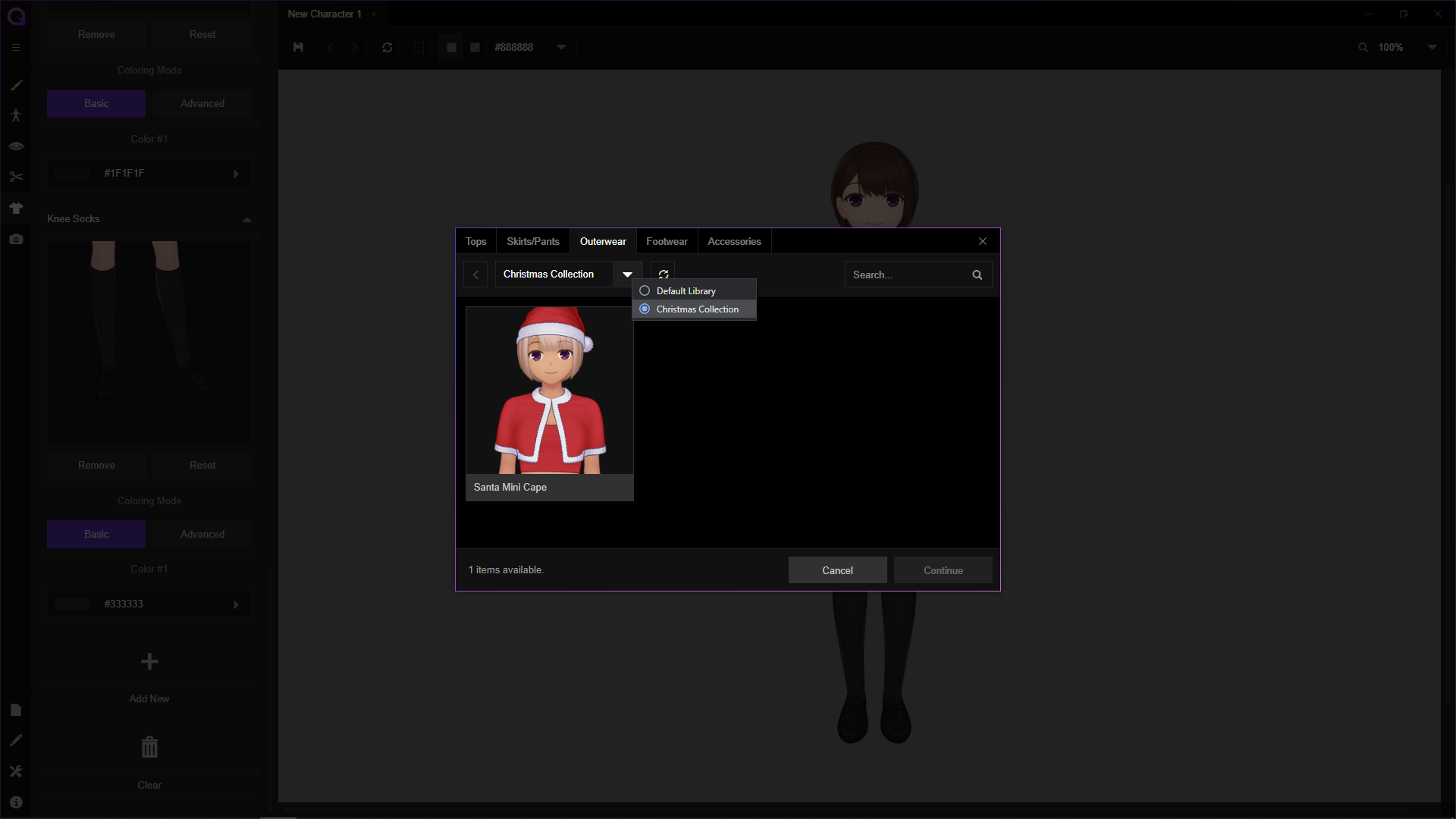
Task: Select Advanced coloring mode for Knee Socks
Action: [202, 534]
